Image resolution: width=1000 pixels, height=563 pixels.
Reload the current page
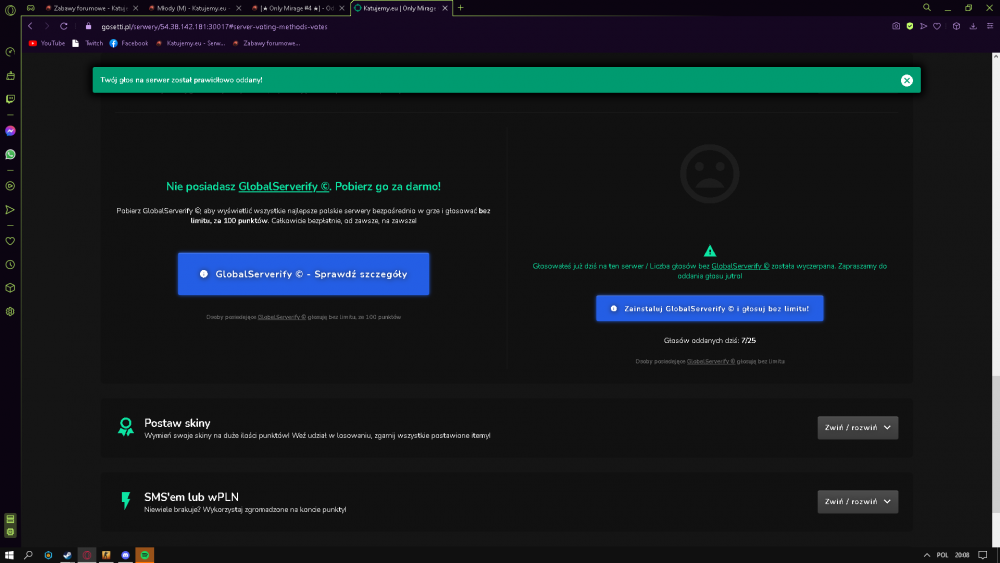pyautogui.click(x=64, y=26)
